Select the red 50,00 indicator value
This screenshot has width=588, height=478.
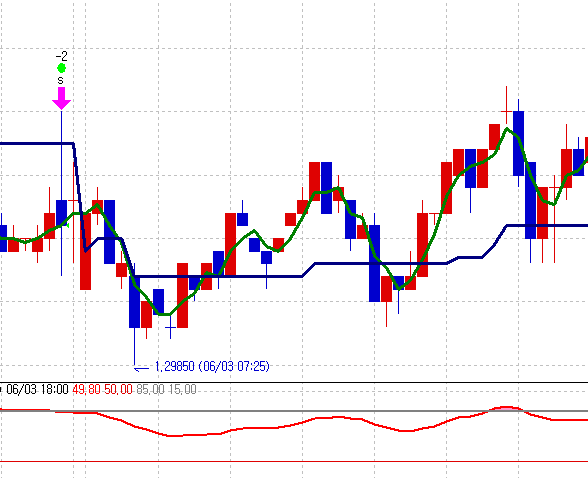point(118,390)
